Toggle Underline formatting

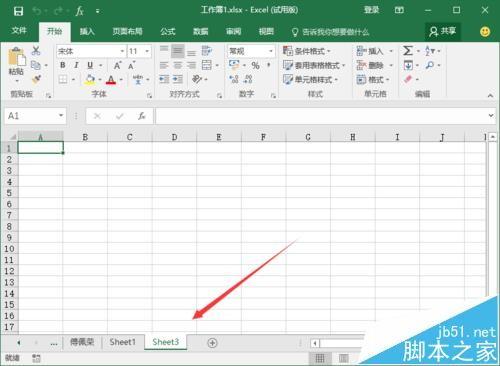pyautogui.click(x=90, y=65)
